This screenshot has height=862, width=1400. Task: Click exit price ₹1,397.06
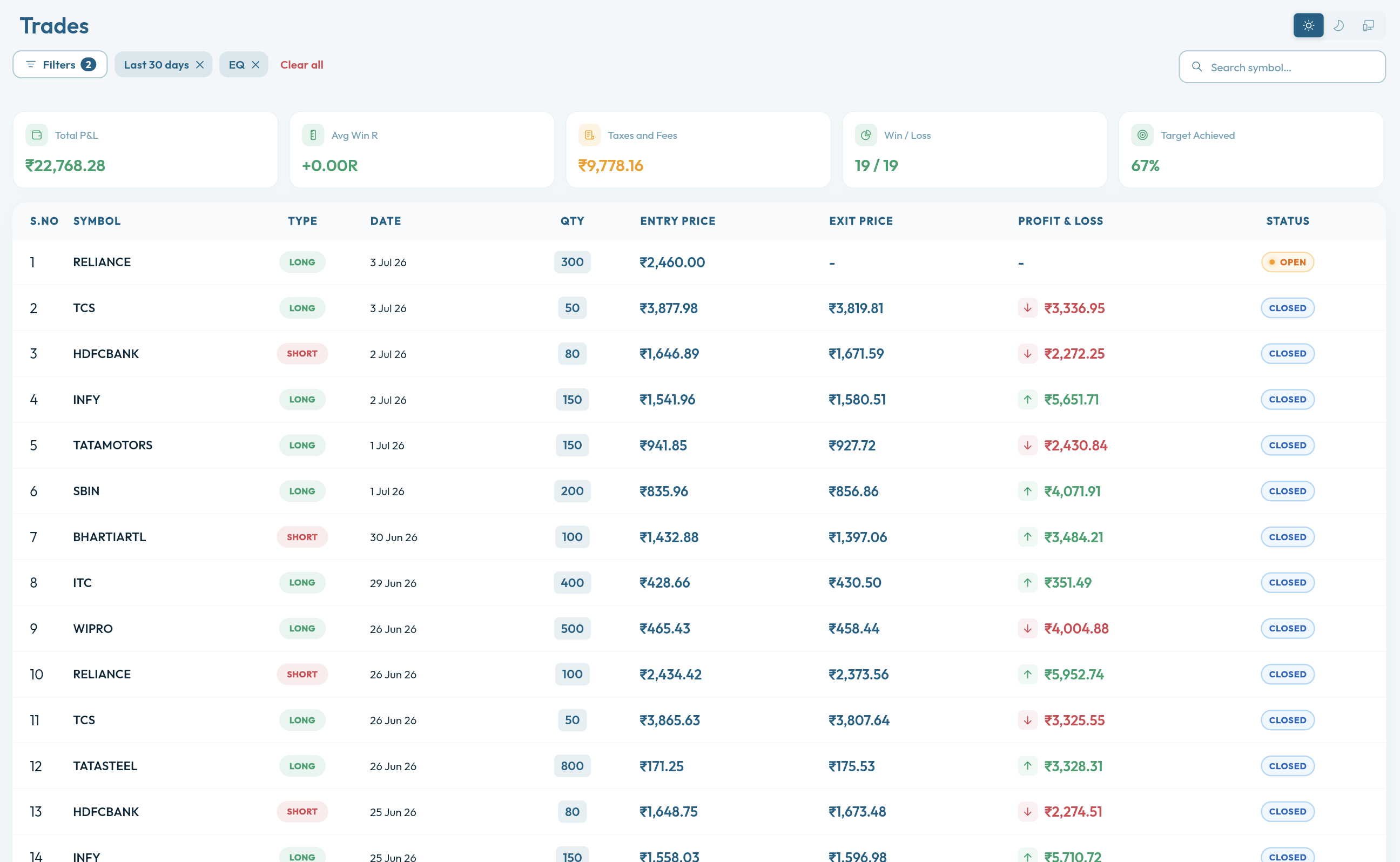point(857,537)
